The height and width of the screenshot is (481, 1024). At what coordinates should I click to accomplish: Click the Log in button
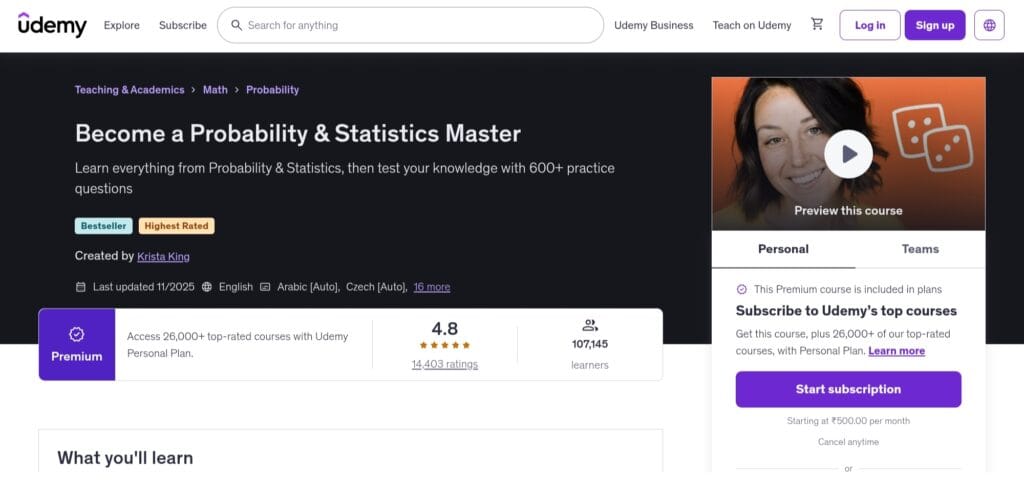pos(870,25)
